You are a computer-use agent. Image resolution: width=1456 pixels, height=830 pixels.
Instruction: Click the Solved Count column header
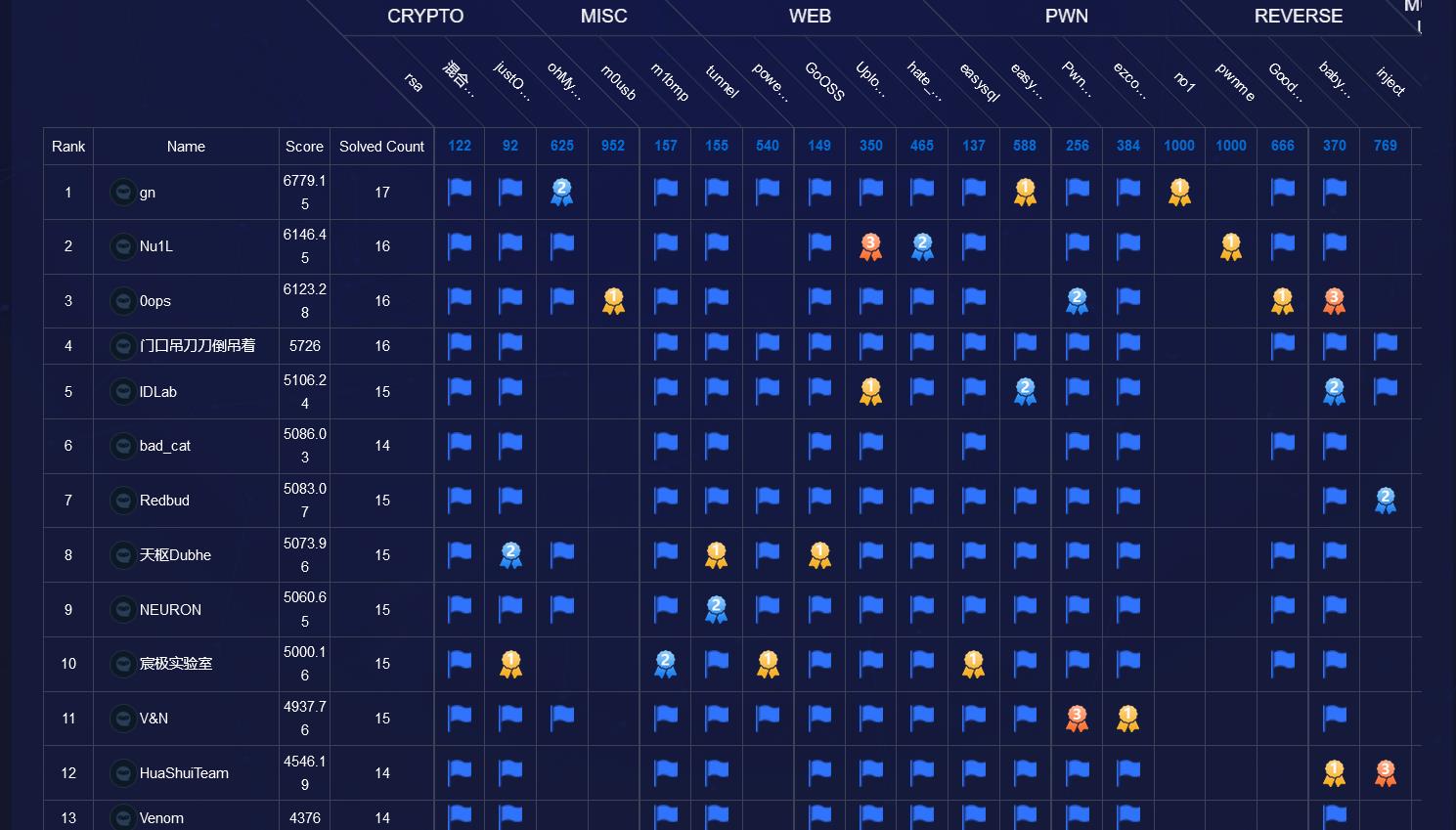381,146
